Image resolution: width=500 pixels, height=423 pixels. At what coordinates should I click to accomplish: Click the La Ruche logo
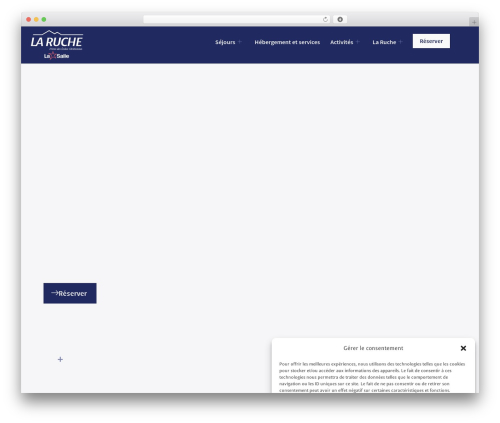point(57,40)
